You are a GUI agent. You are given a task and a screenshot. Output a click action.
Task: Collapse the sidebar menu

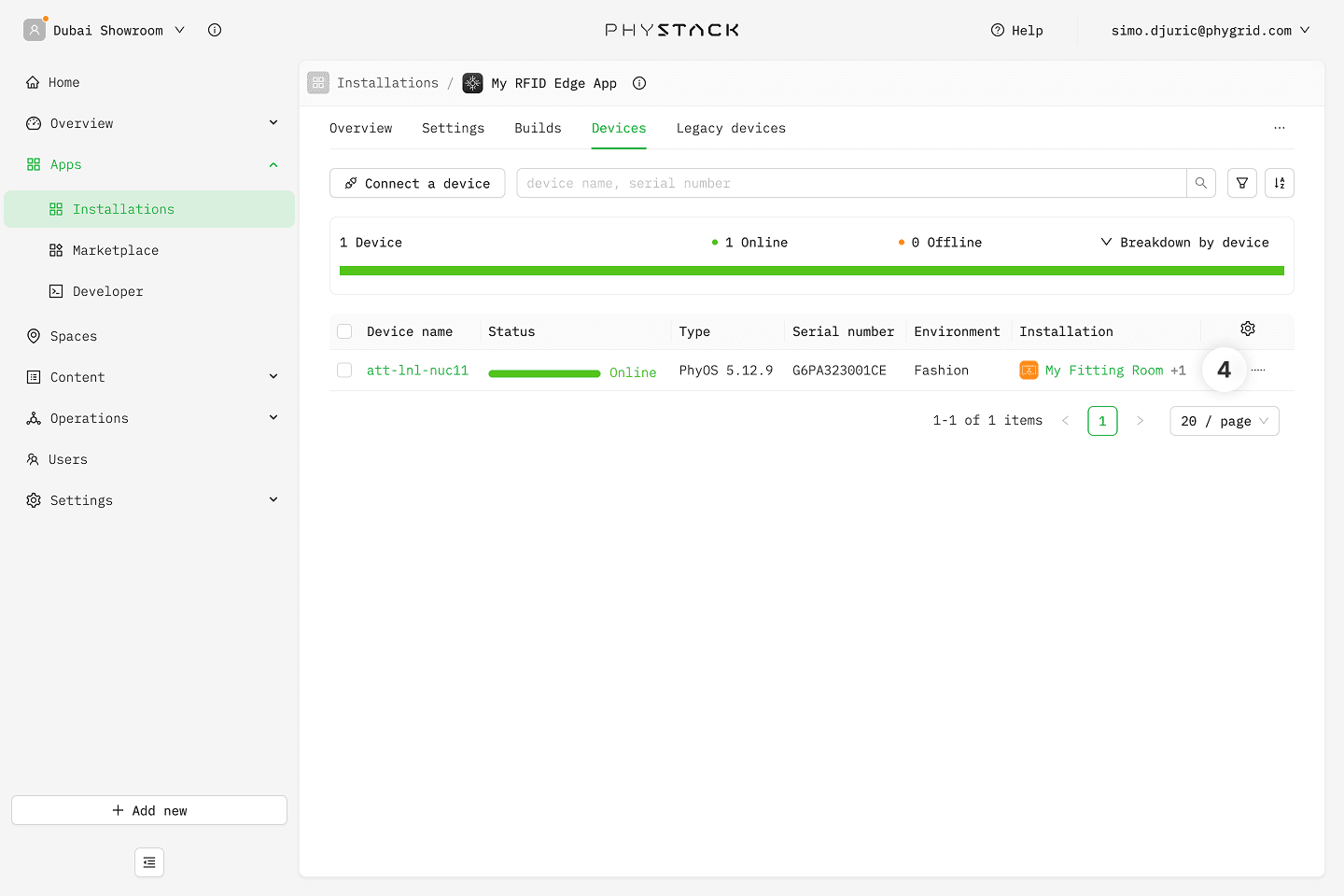pyautogui.click(x=149, y=862)
